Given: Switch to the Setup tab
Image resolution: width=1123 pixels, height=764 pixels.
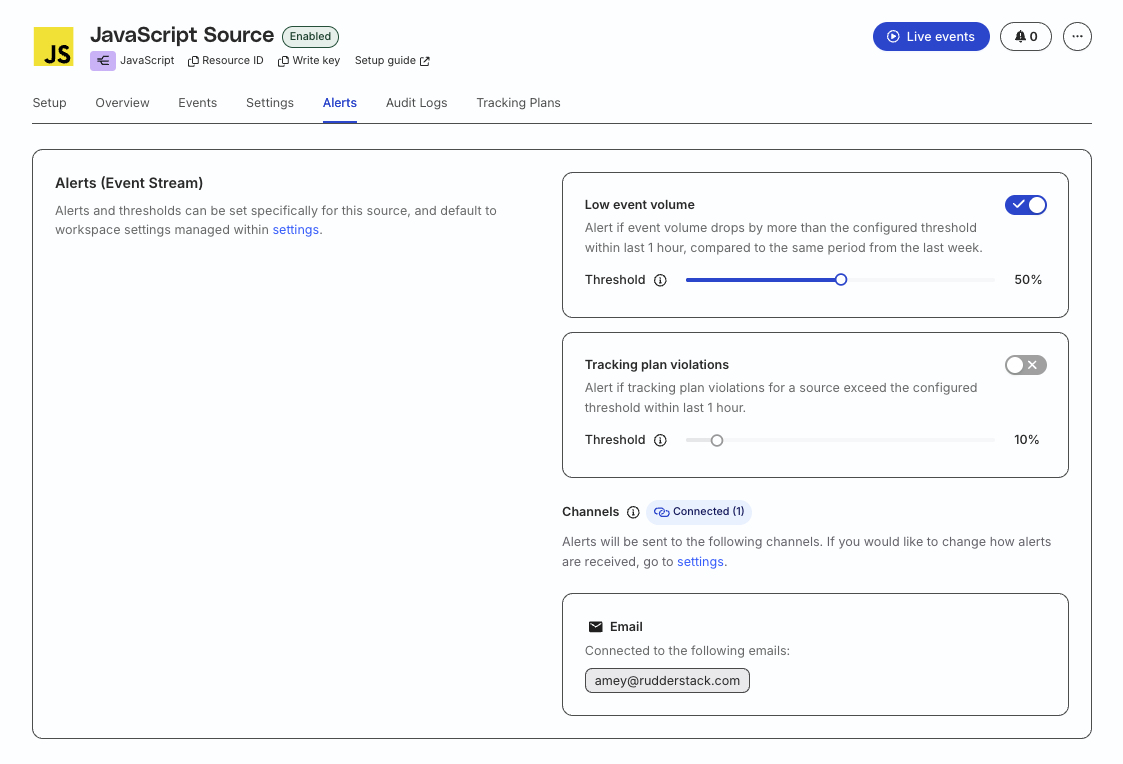Looking at the screenshot, I should (49, 103).
